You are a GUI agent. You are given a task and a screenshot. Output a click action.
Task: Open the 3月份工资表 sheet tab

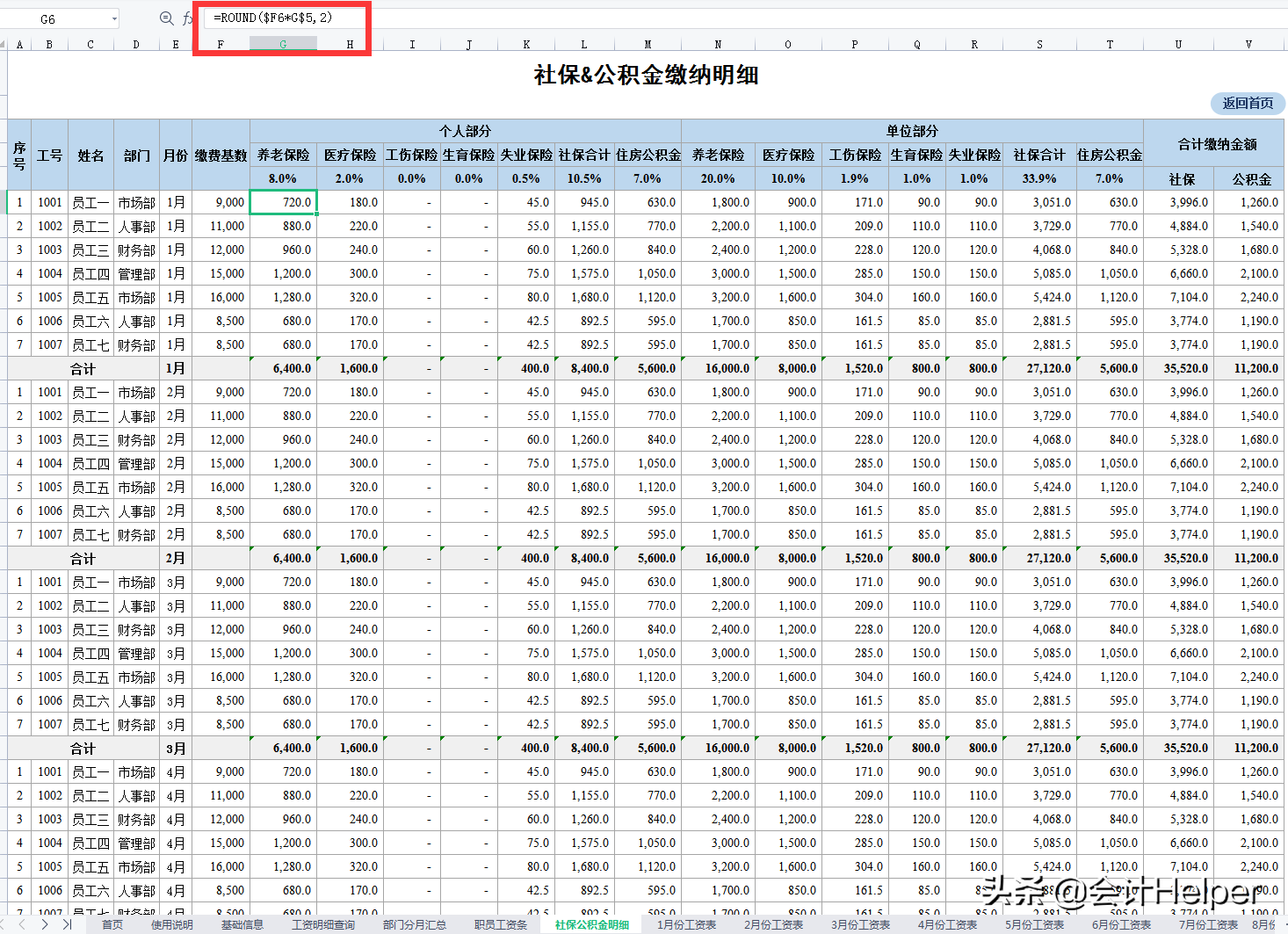pos(861,924)
